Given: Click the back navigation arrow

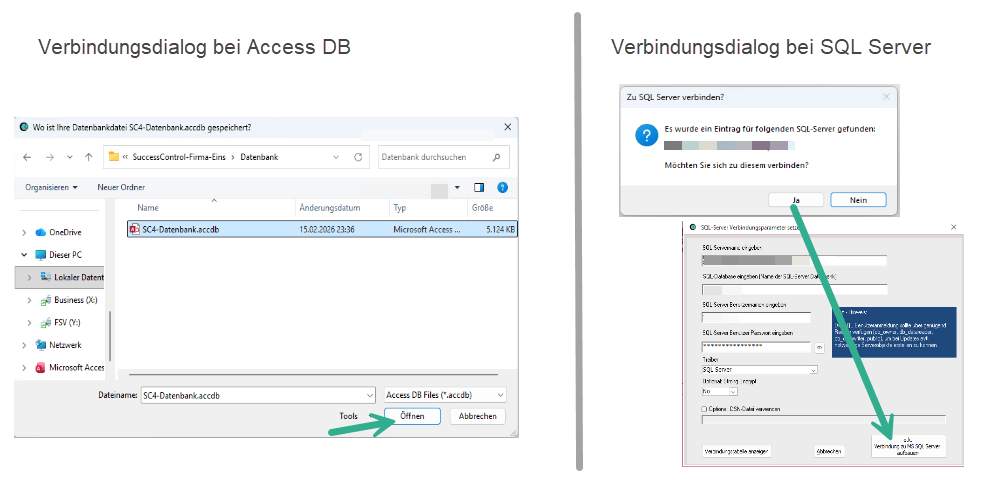Looking at the screenshot, I should [26, 157].
